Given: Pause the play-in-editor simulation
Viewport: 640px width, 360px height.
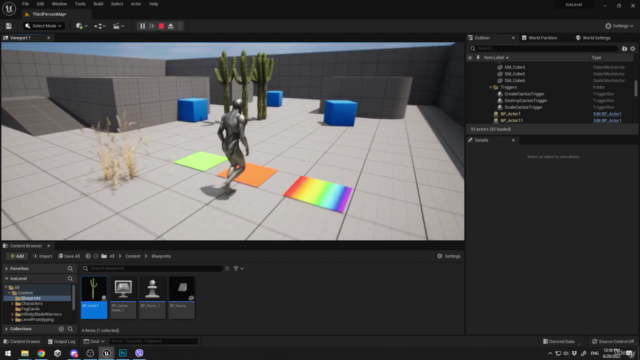Looking at the screenshot, I should click(x=142, y=26).
